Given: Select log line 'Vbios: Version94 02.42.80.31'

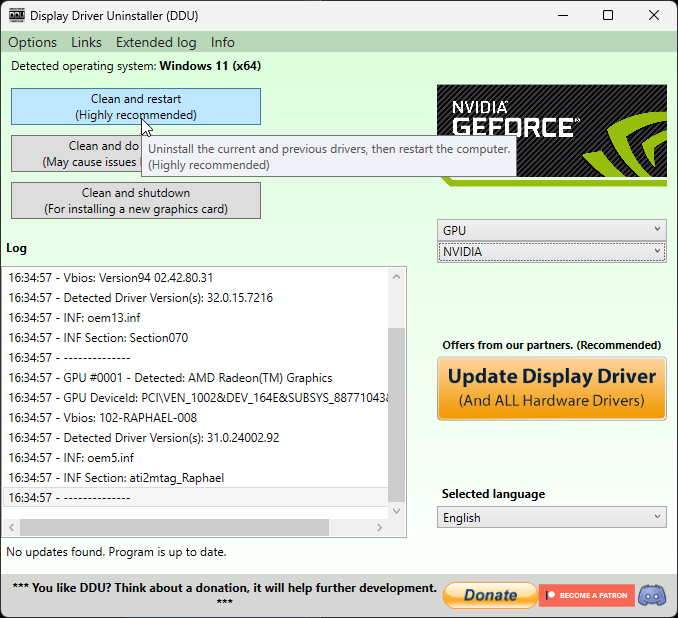Looking at the screenshot, I should point(195,278).
